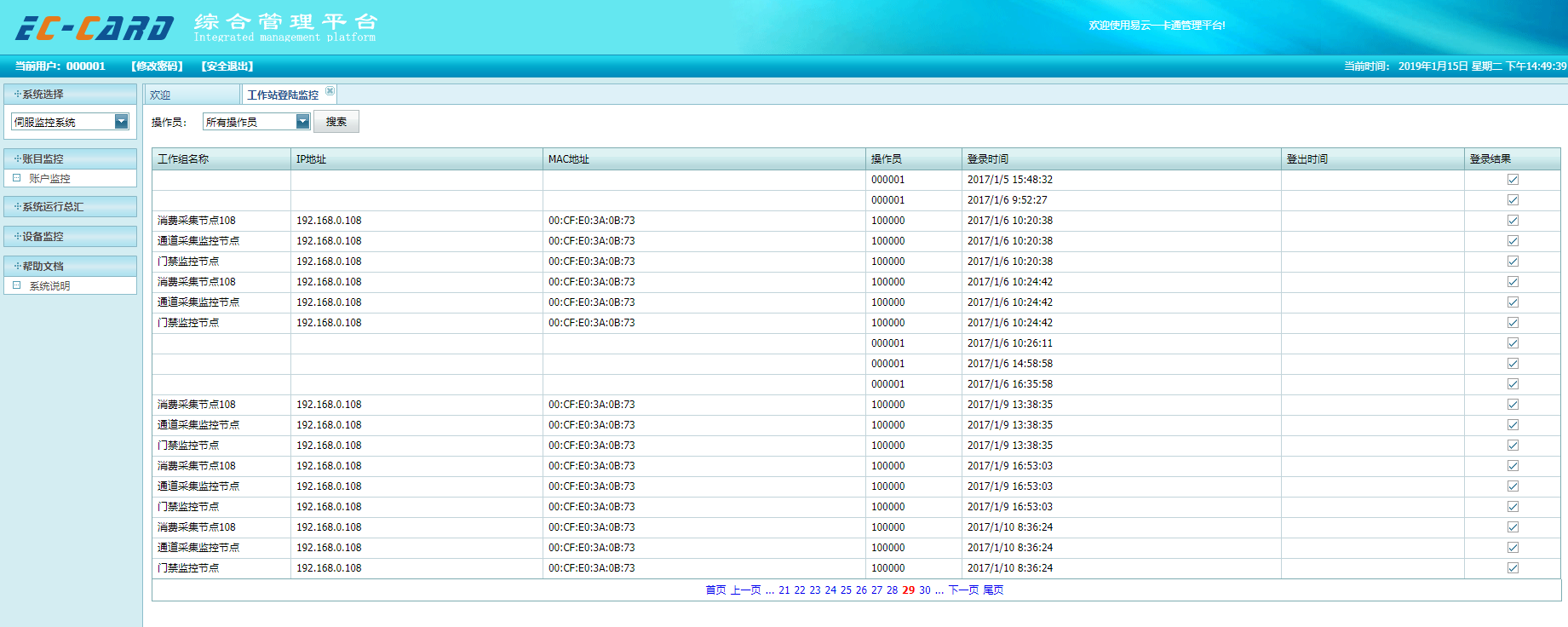Sort by 登录时间 column header
The height and width of the screenshot is (627, 1568).
pos(1122,158)
